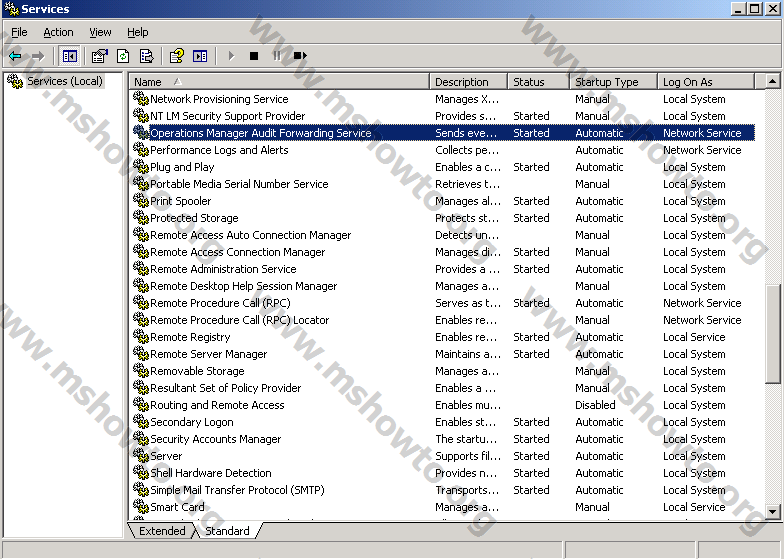The image size is (784, 559).
Task: Click the Pause Service icon
Action: coord(276,56)
